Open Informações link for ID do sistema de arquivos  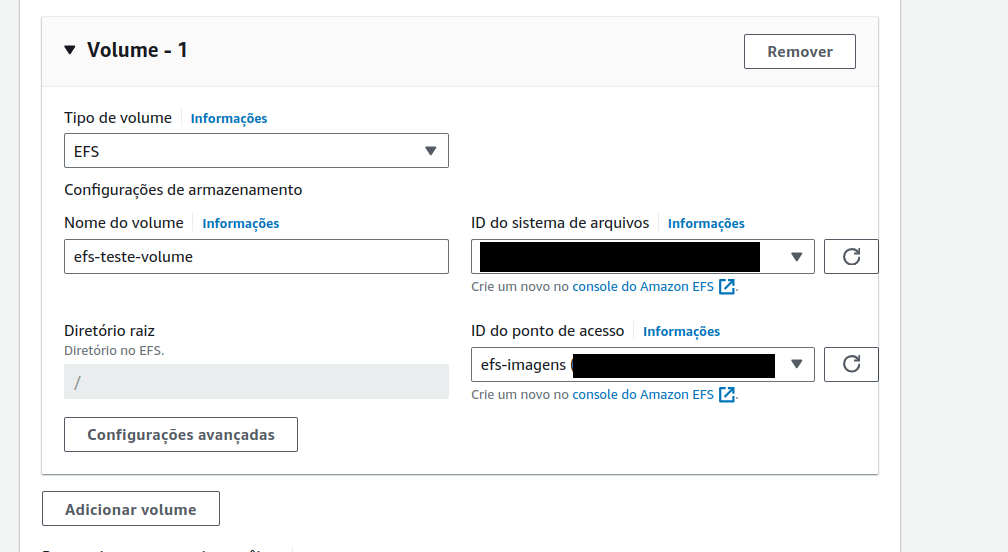[x=706, y=224]
